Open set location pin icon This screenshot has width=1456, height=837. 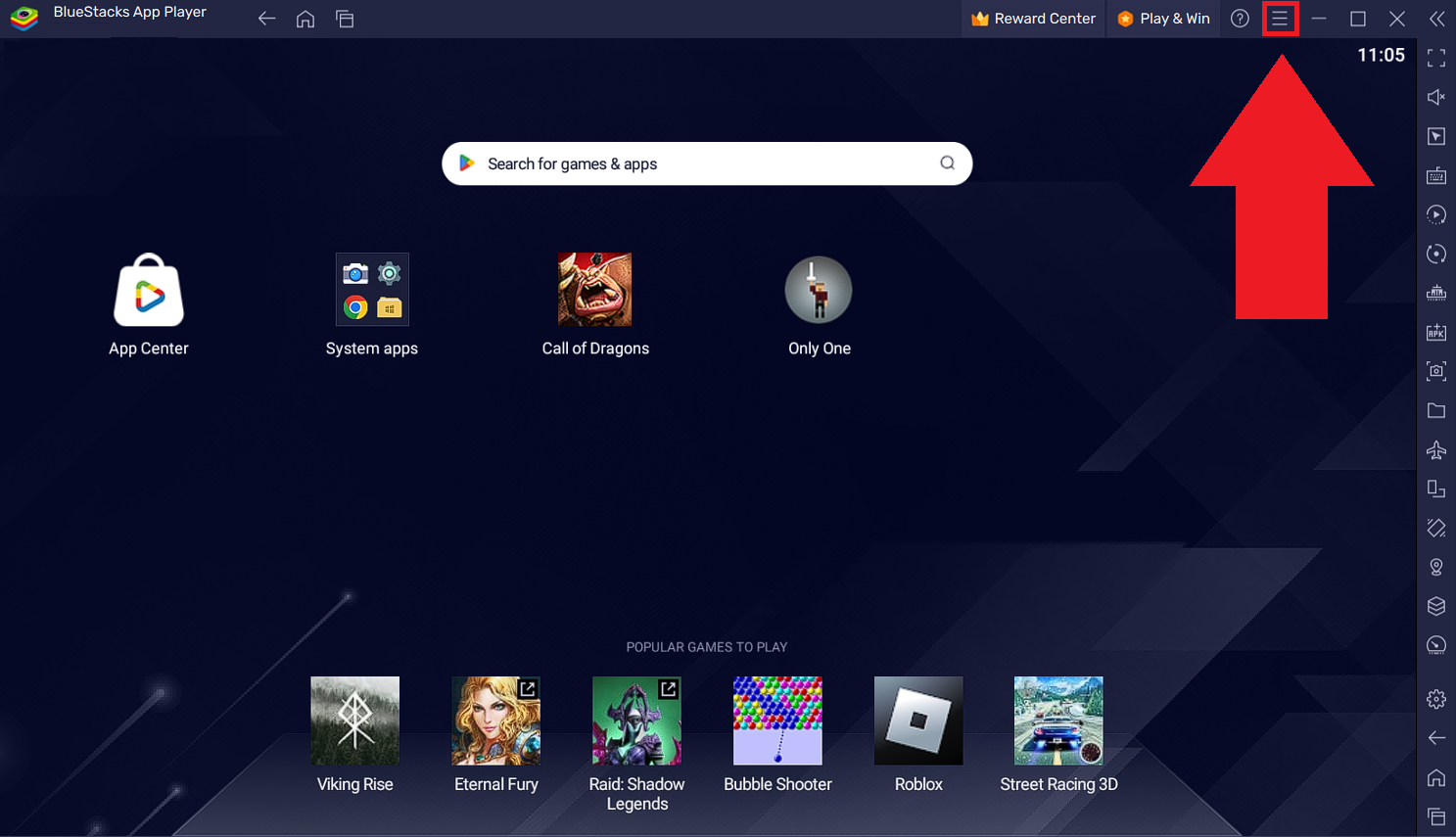click(x=1436, y=567)
